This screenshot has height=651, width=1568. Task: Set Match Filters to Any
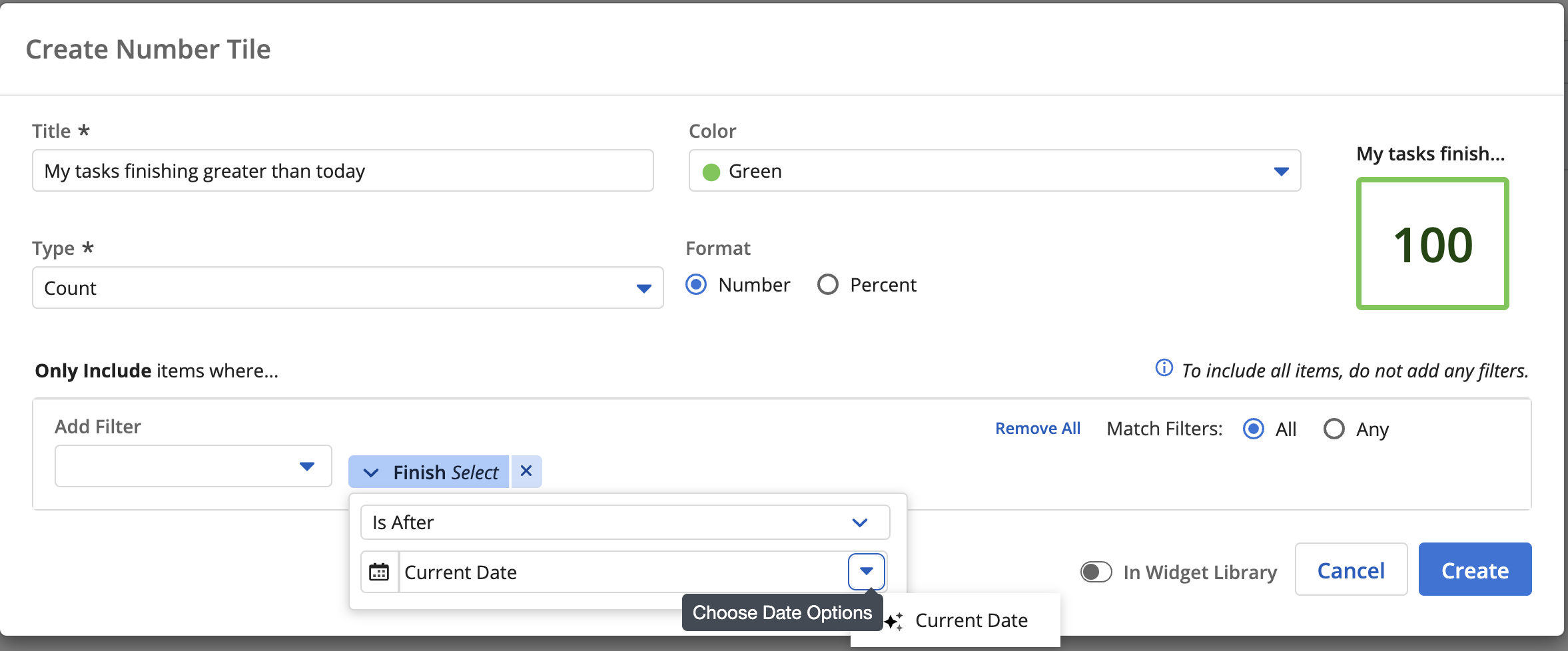click(1334, 429)
